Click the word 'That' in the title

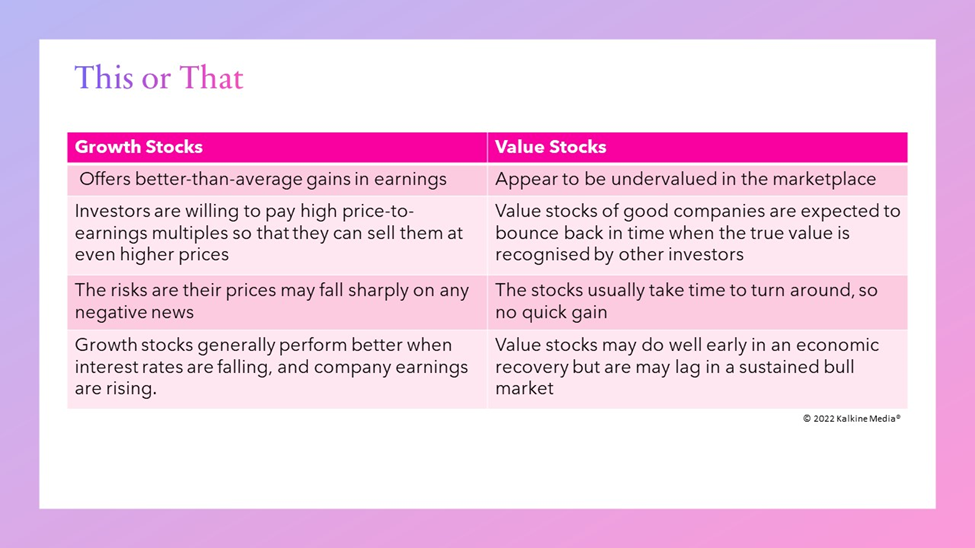[211, 78]
